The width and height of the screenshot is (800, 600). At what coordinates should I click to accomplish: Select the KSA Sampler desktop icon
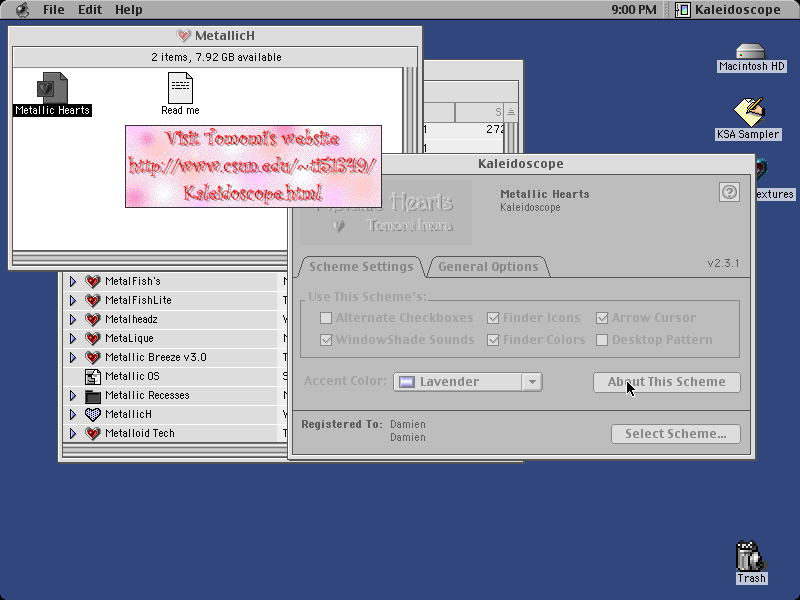[748, 112]
